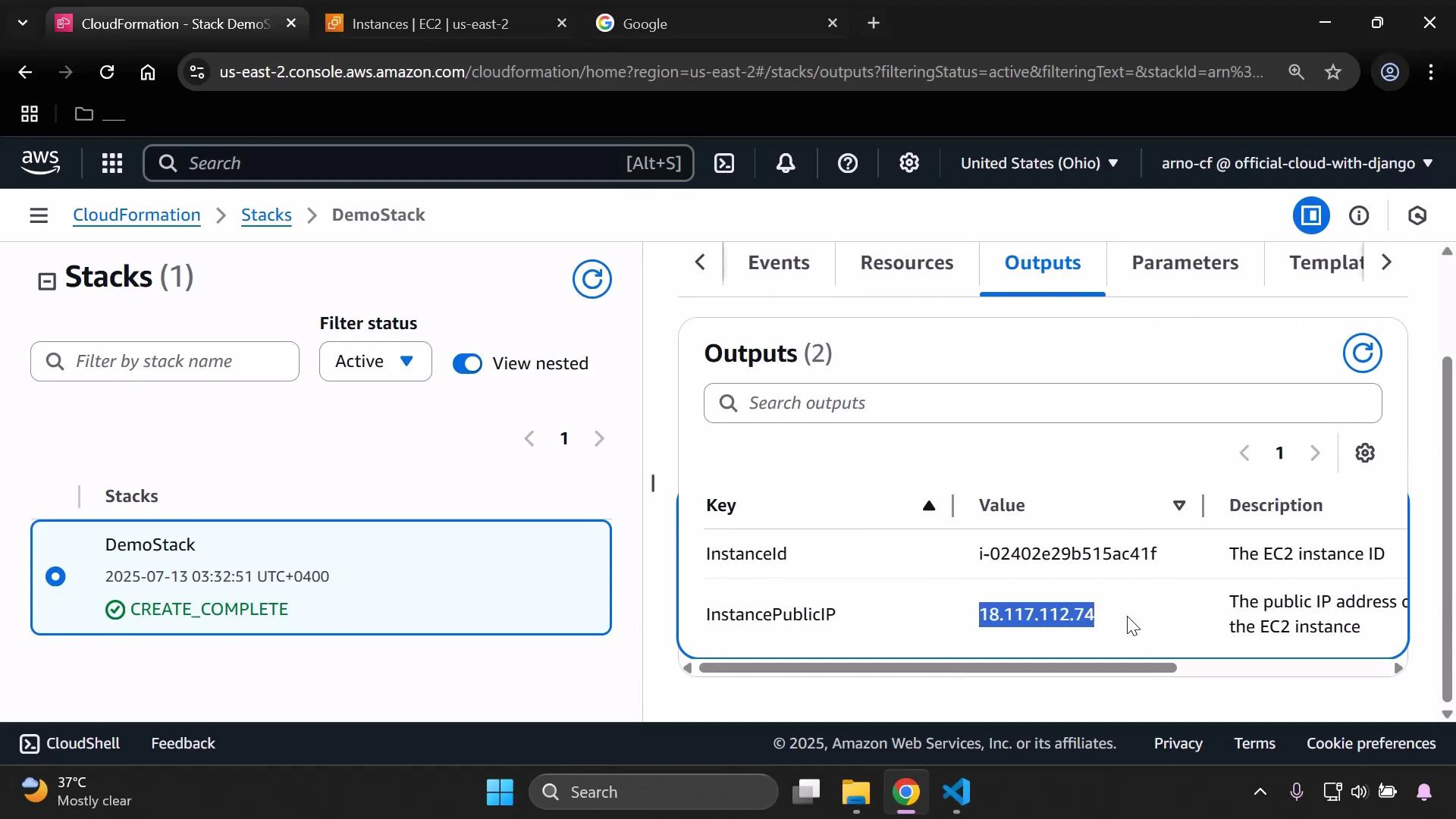Open the CloudFormation breadcrumb link
1456x819 pixels.
[x=136, y=215]
